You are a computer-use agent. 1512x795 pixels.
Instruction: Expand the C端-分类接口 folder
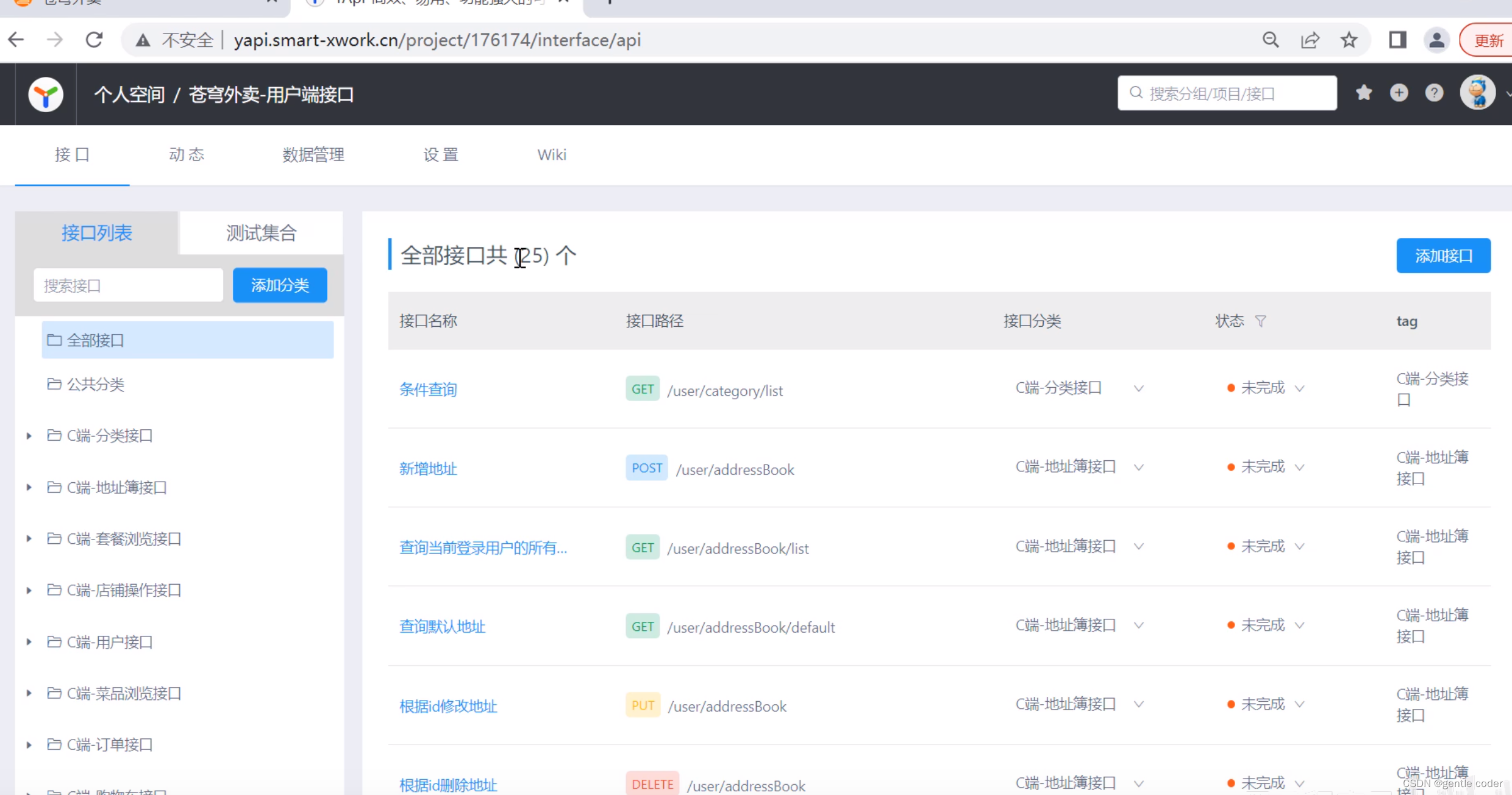29,436
